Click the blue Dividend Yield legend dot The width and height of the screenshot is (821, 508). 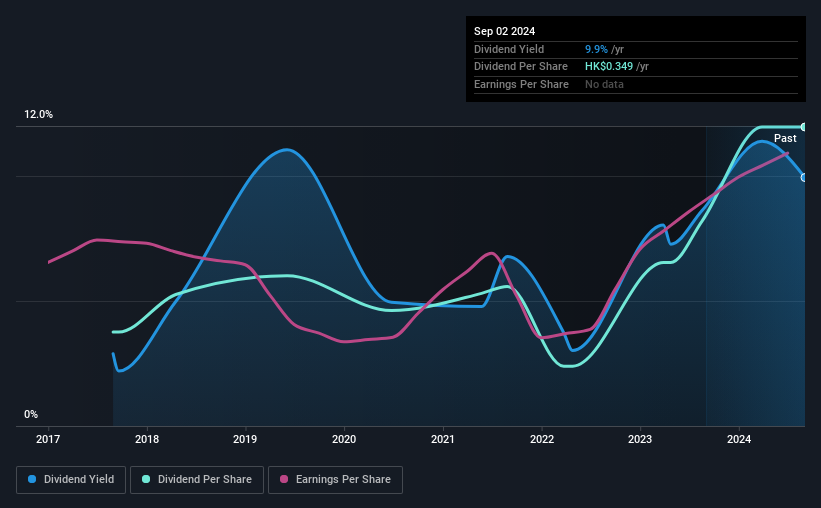coord(32,479)
